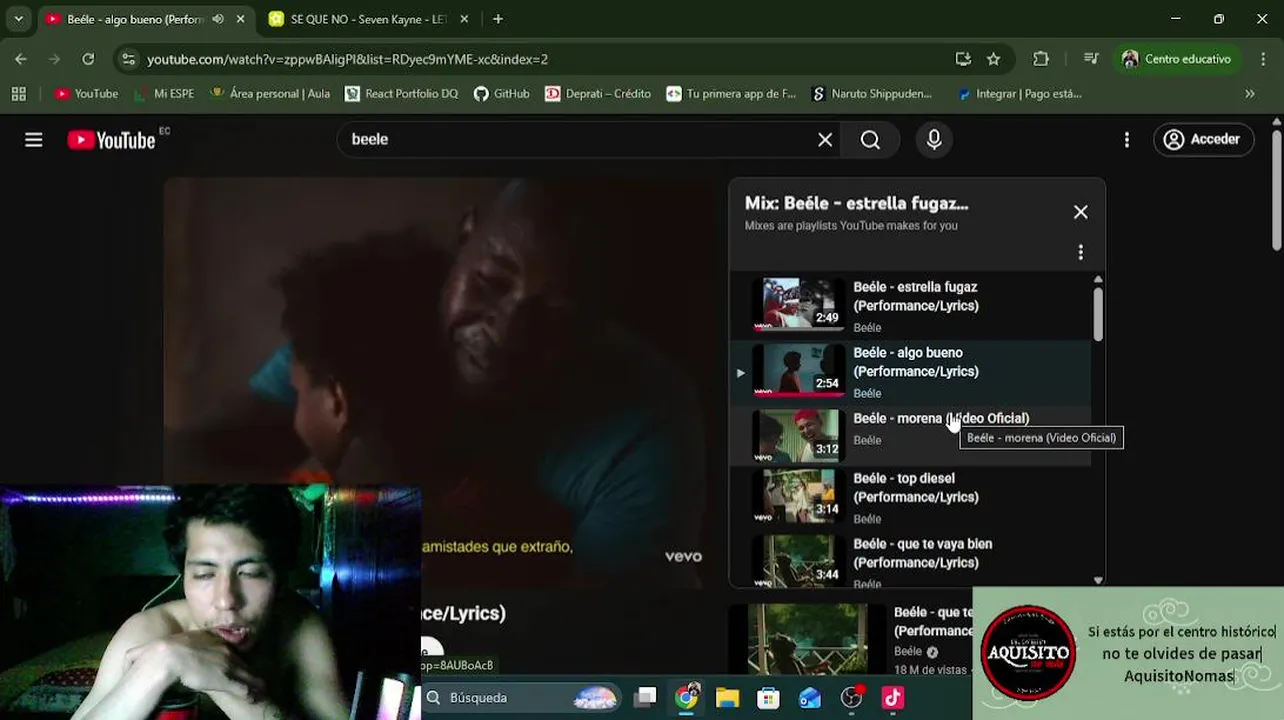Close the 'Beéle - algo bueno' tab
Image resolution: width=1284 pixels, height=720 pixels.
pyautogui.click(x=240, y=19)
